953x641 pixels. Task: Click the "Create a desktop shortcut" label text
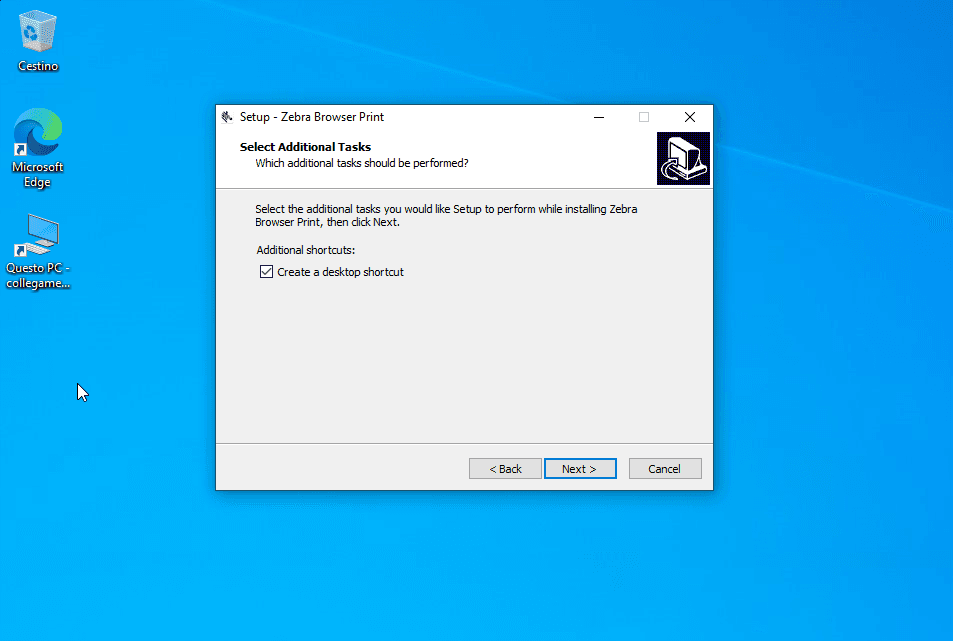340,272
